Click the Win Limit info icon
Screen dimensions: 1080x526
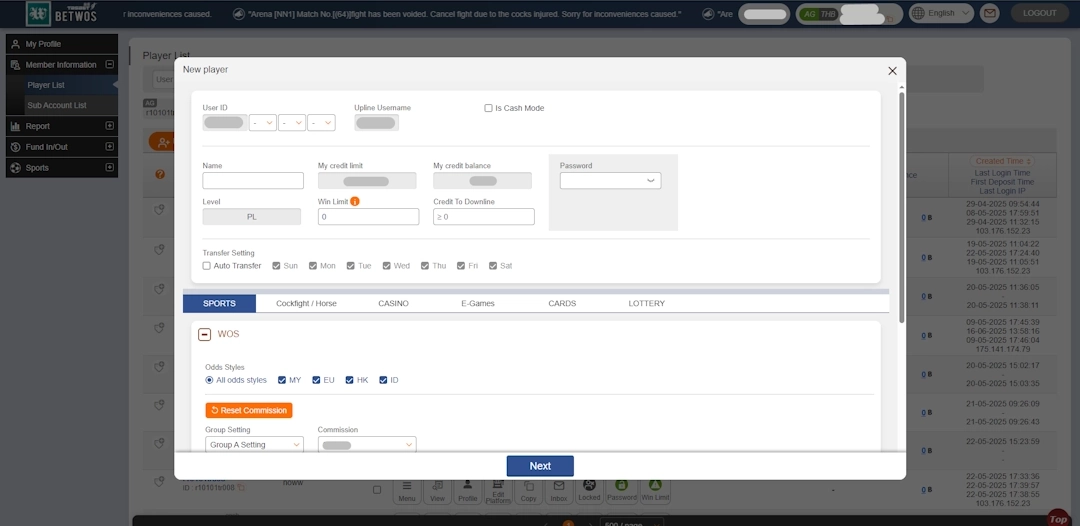click(355, 202)
